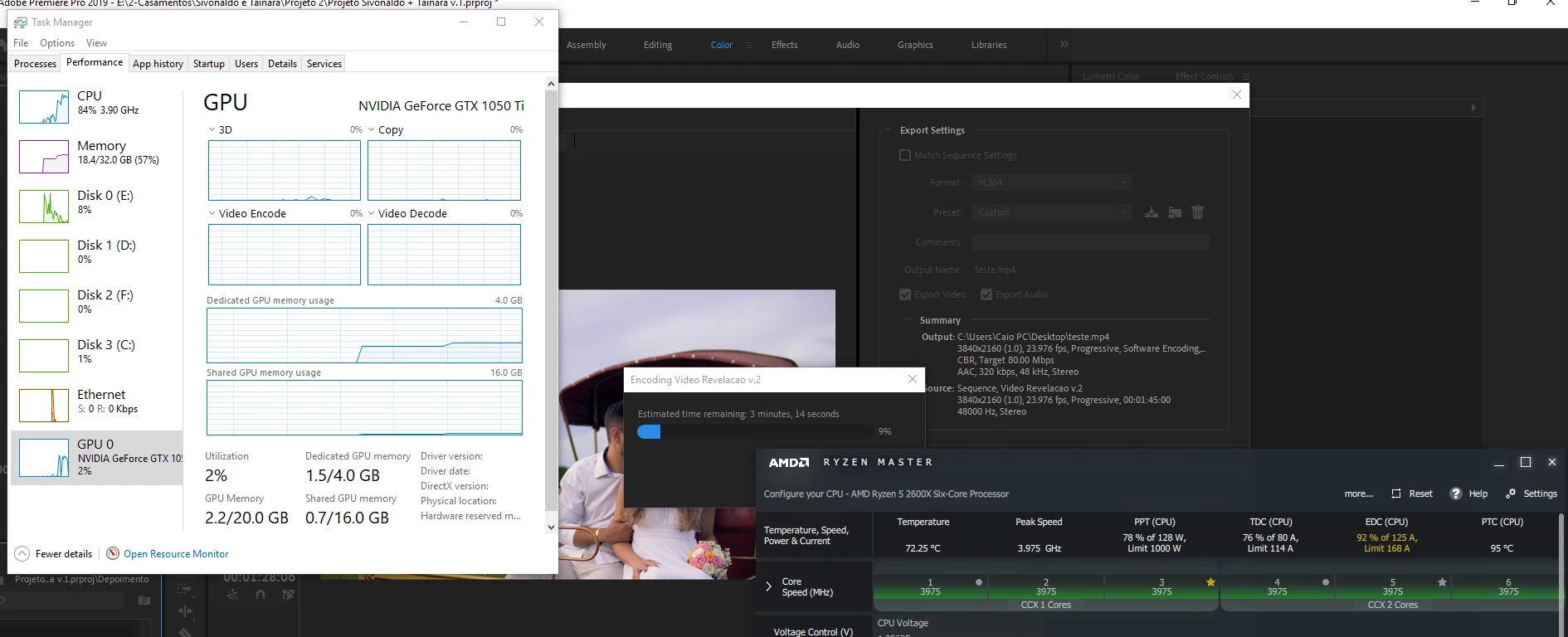Open the Preset Custom dropdown

(1052, 212)
